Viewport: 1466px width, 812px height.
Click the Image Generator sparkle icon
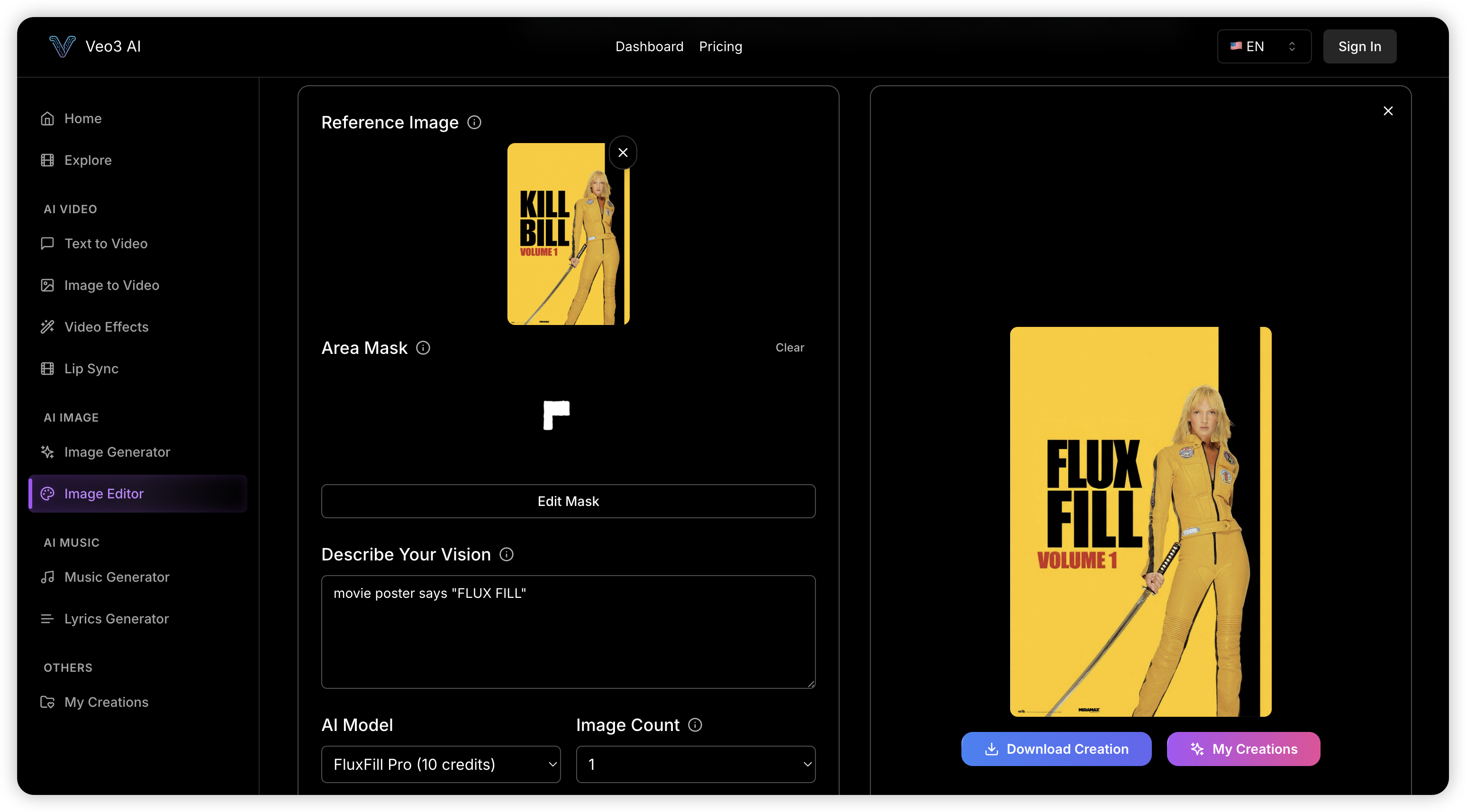[x=47, y=452]
